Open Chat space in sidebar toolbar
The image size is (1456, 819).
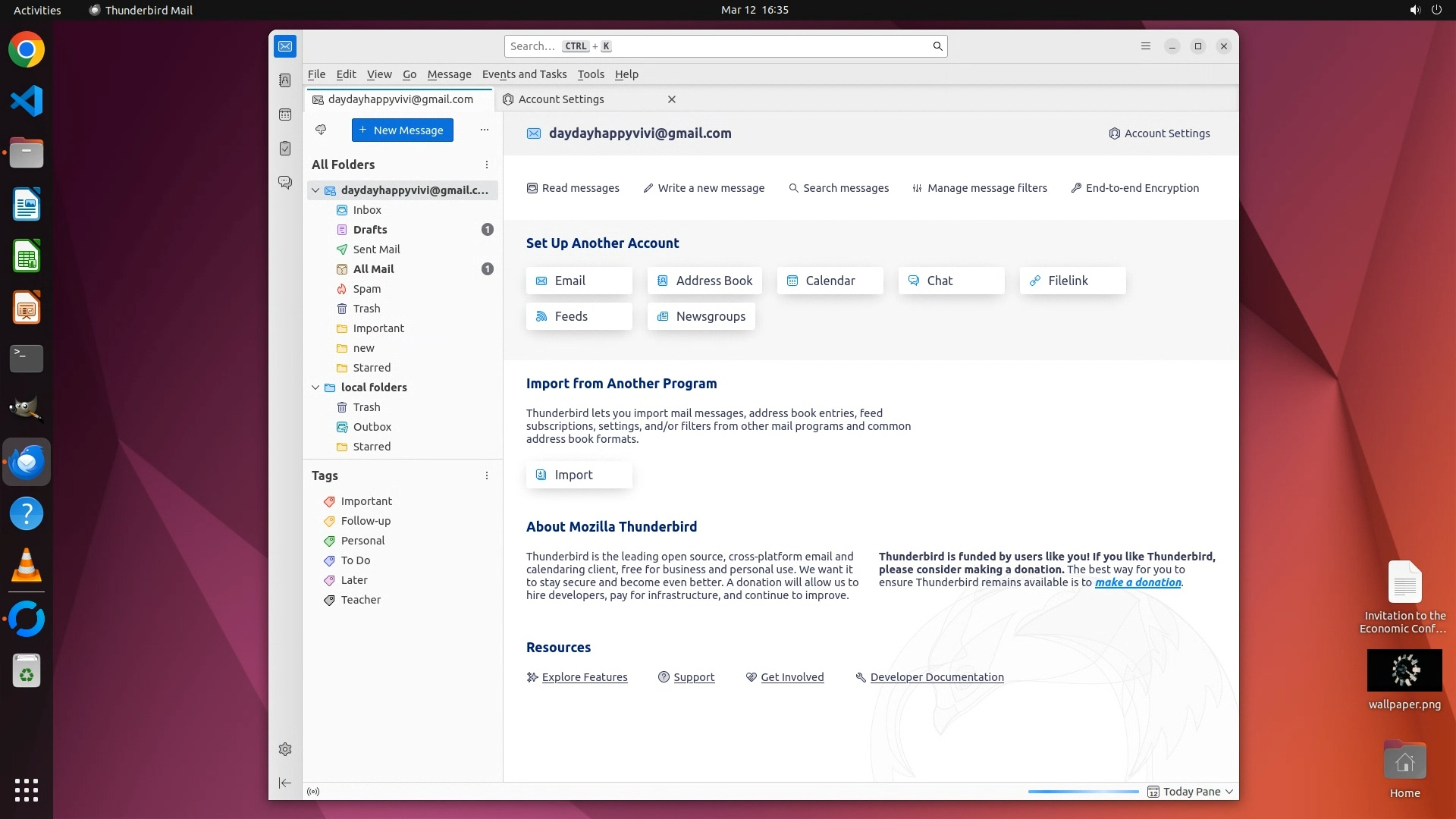[285, 183]
